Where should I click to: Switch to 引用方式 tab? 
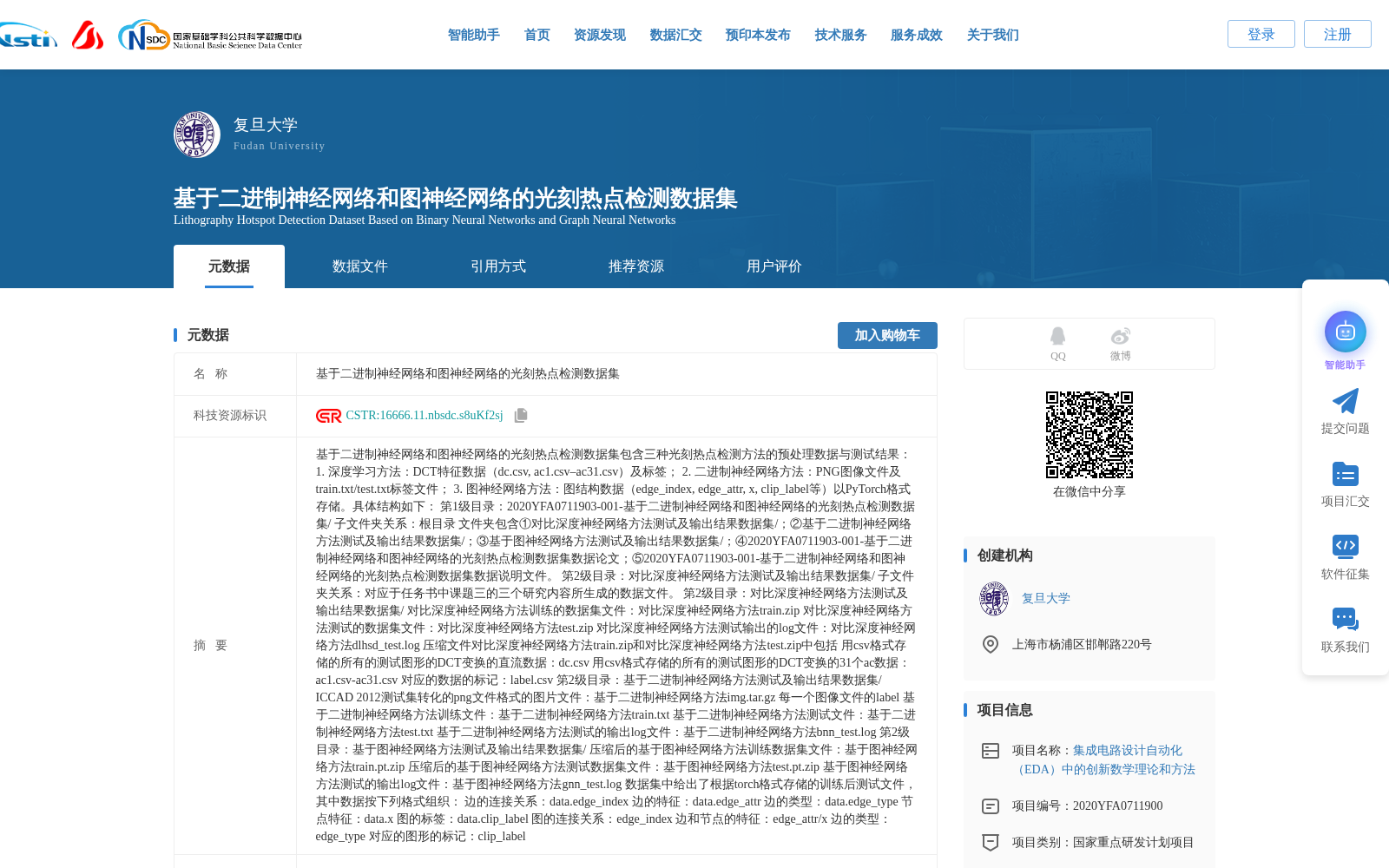coord(498,266)
